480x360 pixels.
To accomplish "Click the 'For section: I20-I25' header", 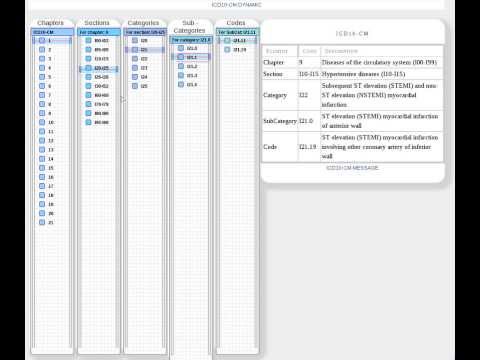I will pos(145,32).
